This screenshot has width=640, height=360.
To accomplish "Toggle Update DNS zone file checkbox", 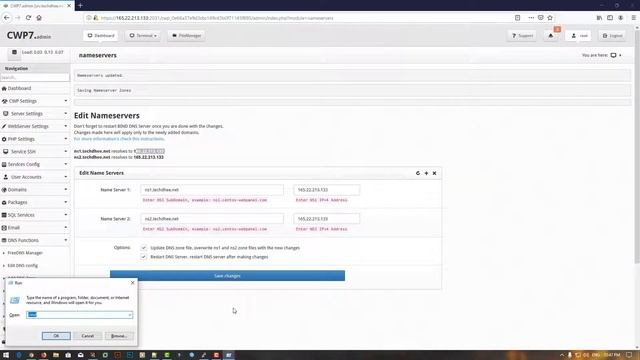I will coord(144,248).
